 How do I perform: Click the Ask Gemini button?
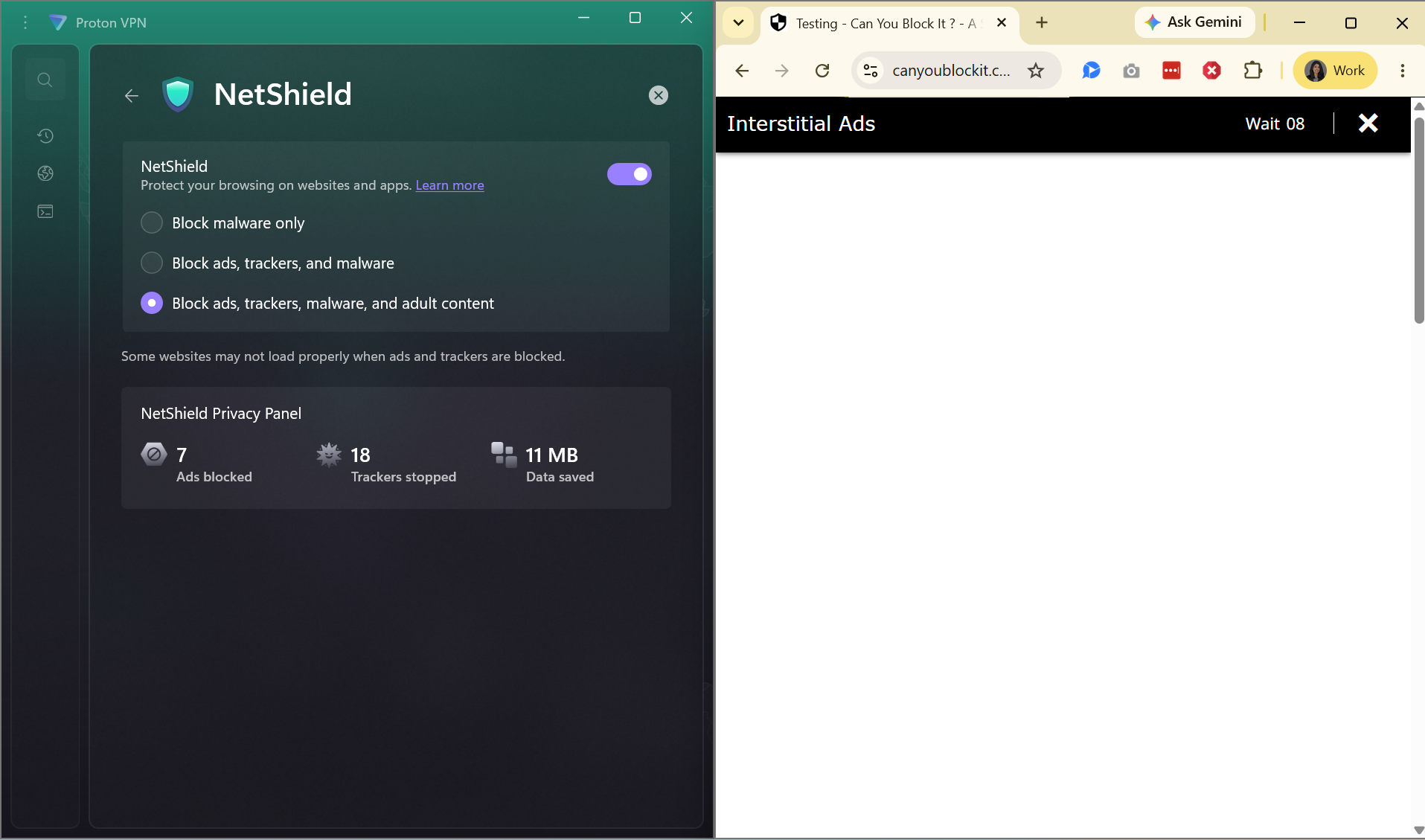click(x=1194, y=22)
